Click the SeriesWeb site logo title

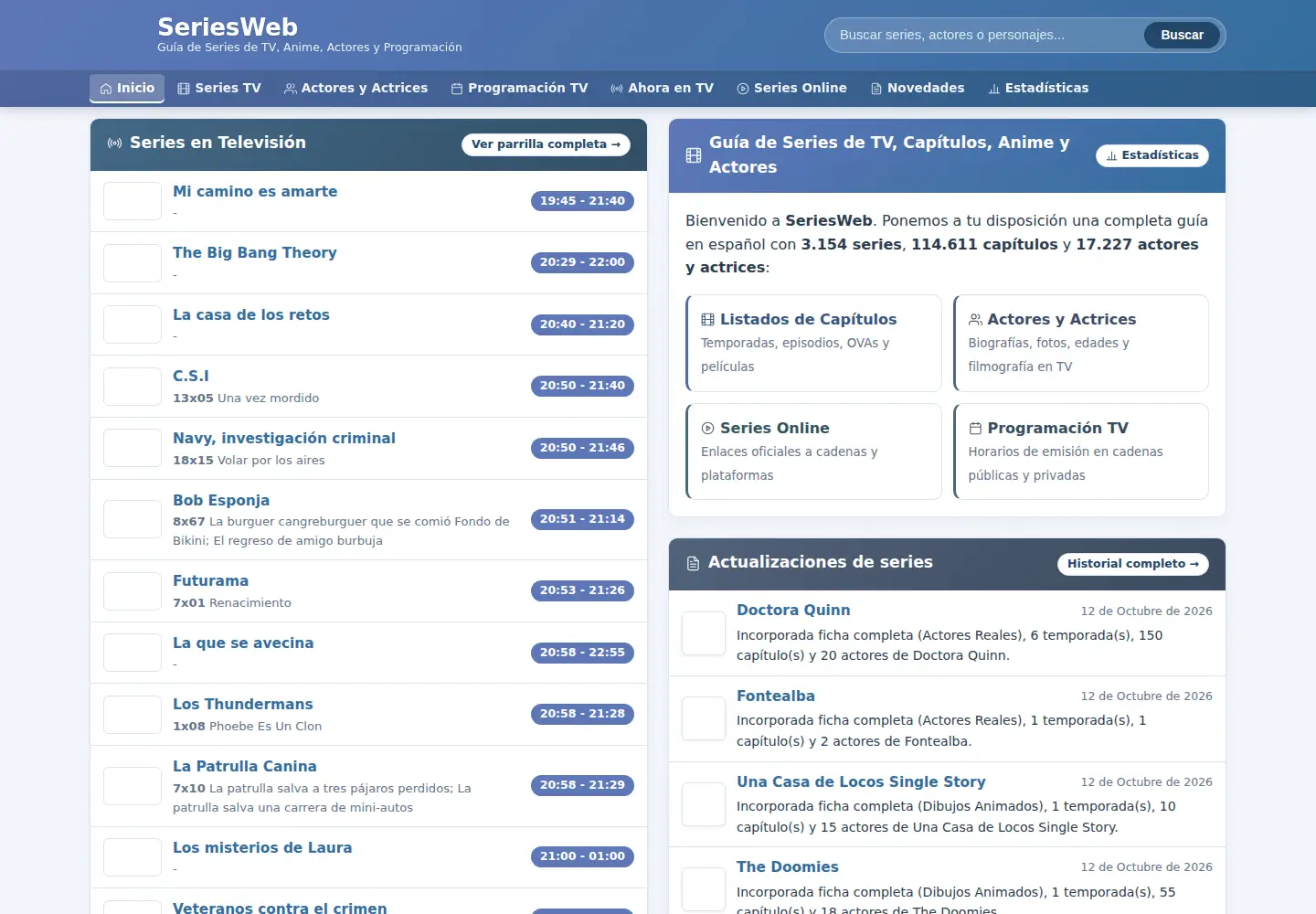click(228, 27)
